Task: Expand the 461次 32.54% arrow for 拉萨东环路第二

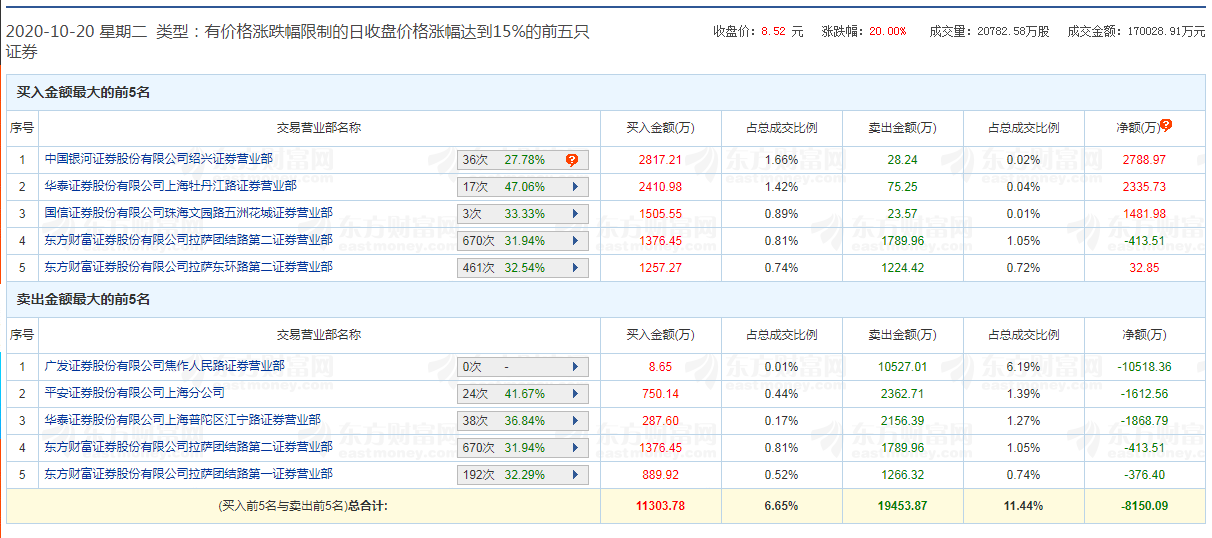Action: point(575,268)
